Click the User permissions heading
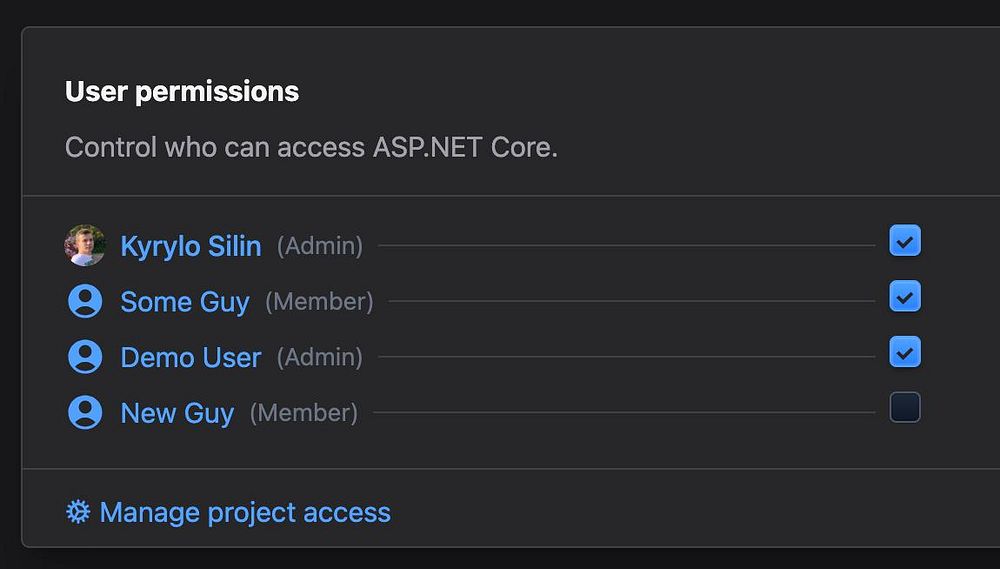Screen dimensions: 1000x569 182,91
